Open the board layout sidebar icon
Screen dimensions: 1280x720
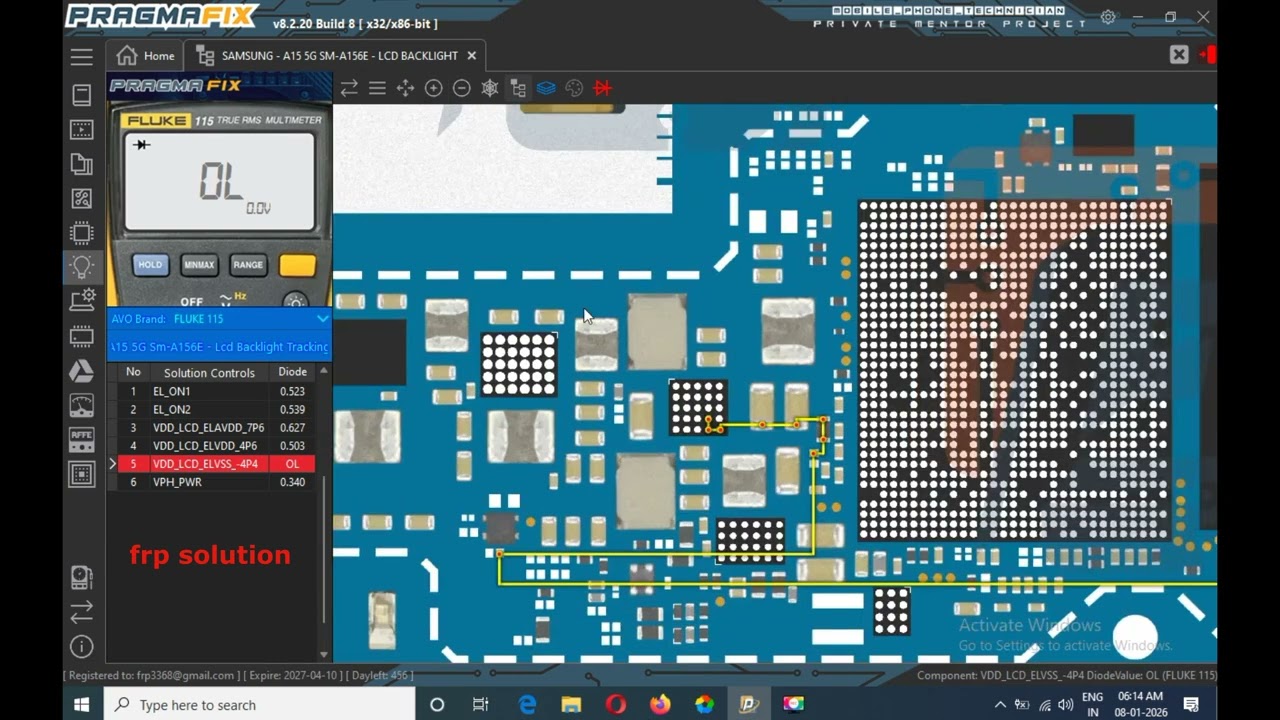click(x=82, y=473)
